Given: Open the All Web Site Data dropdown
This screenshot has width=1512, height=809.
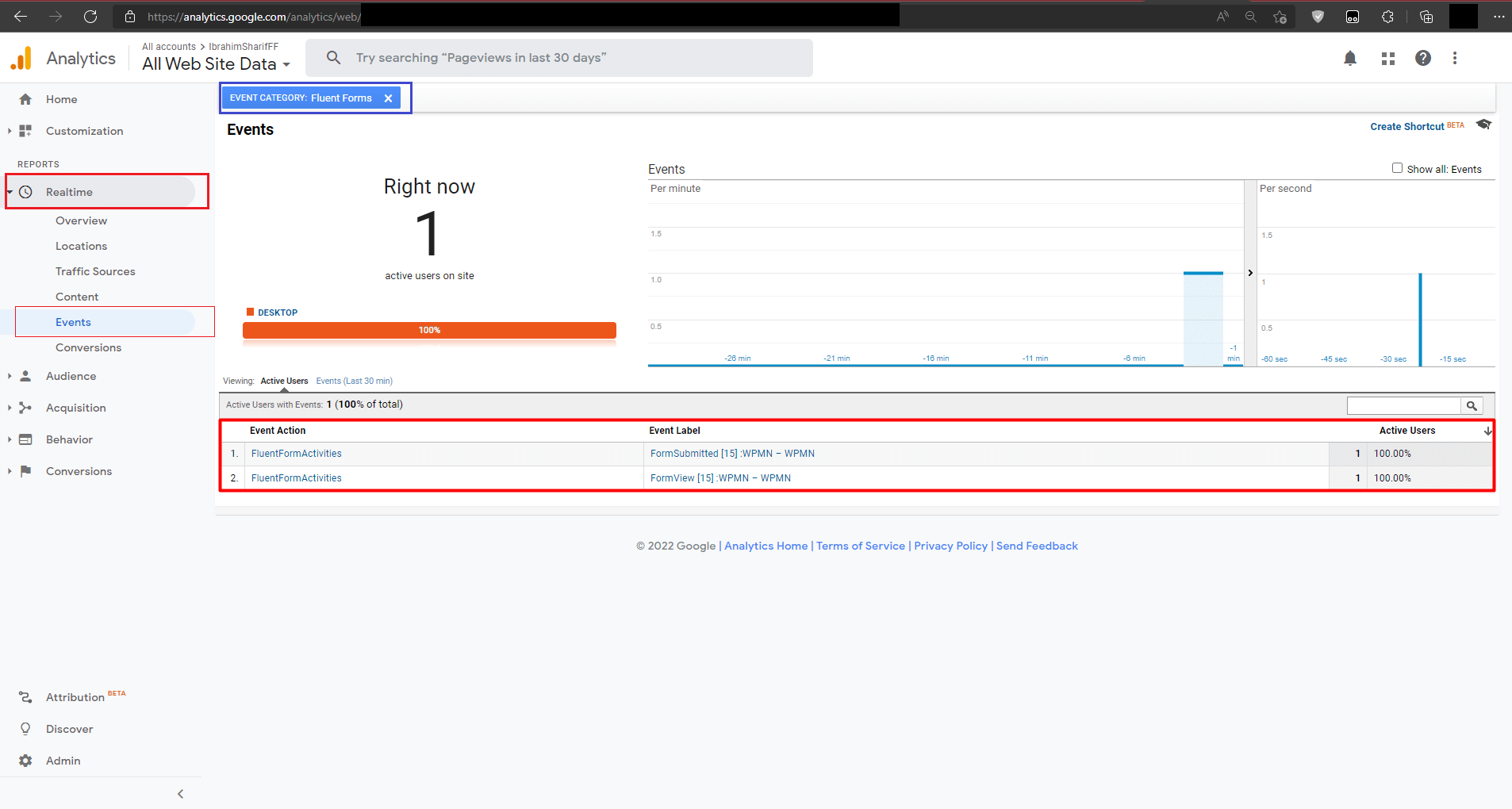Looking at the screenshot, I should coord(216,64).
